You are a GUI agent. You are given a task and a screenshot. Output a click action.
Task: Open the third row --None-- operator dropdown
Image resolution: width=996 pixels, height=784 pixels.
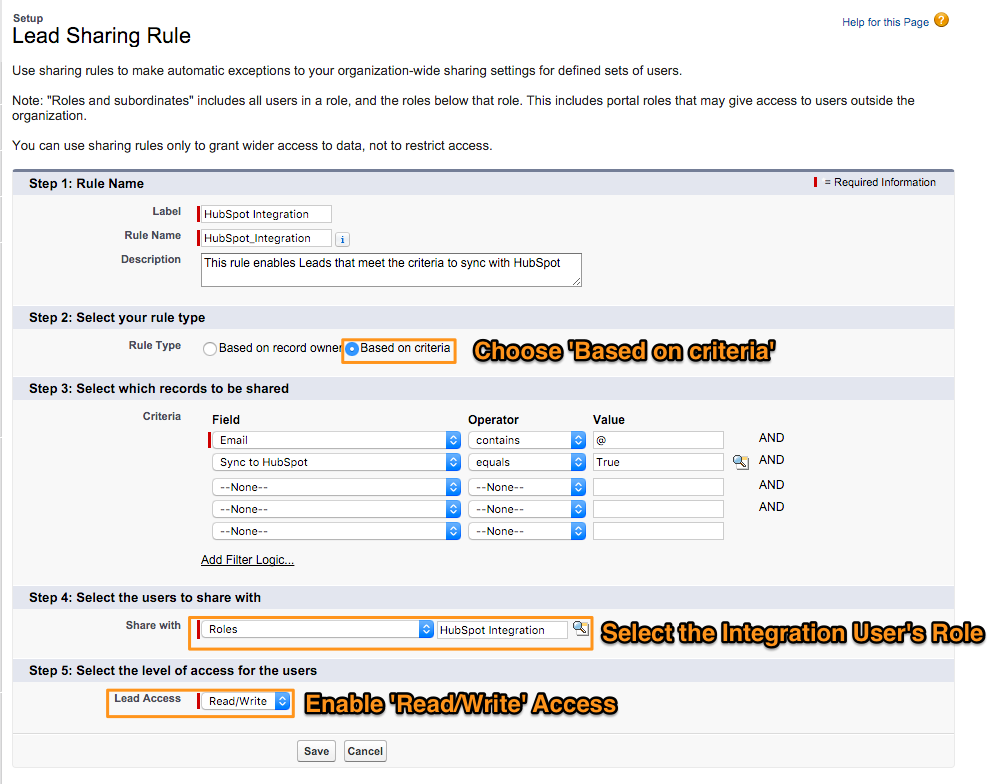527,487
